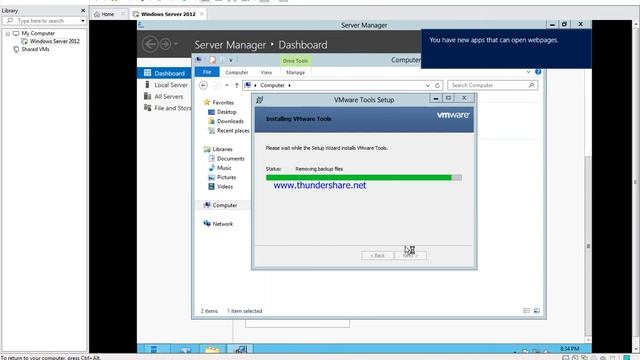
Task: Click the installation progress bar
Action: coord(364,178)
